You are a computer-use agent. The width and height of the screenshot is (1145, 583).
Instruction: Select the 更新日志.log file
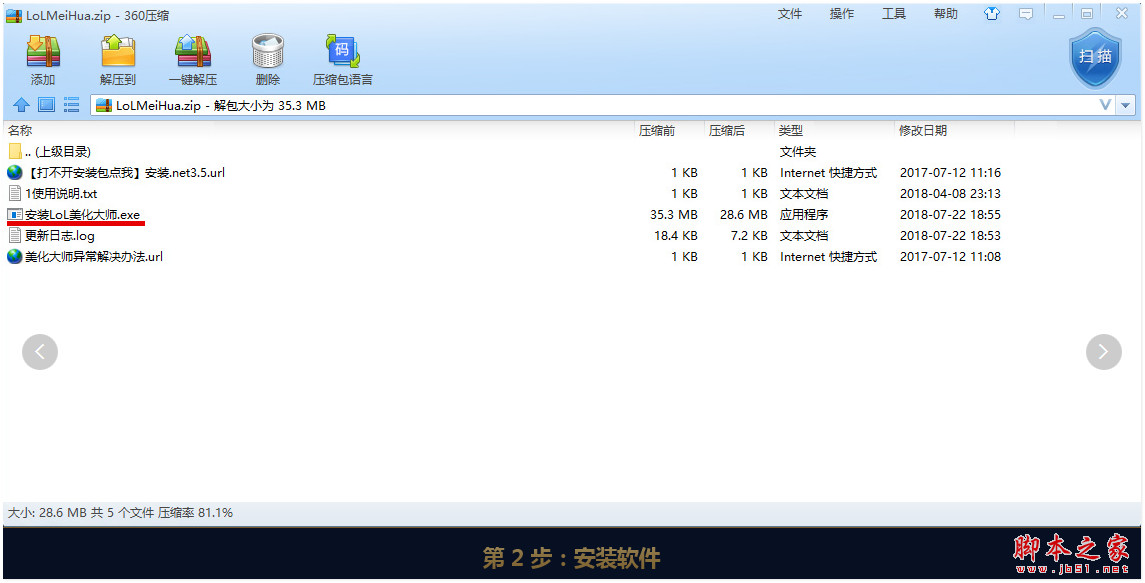pos(51,236)
